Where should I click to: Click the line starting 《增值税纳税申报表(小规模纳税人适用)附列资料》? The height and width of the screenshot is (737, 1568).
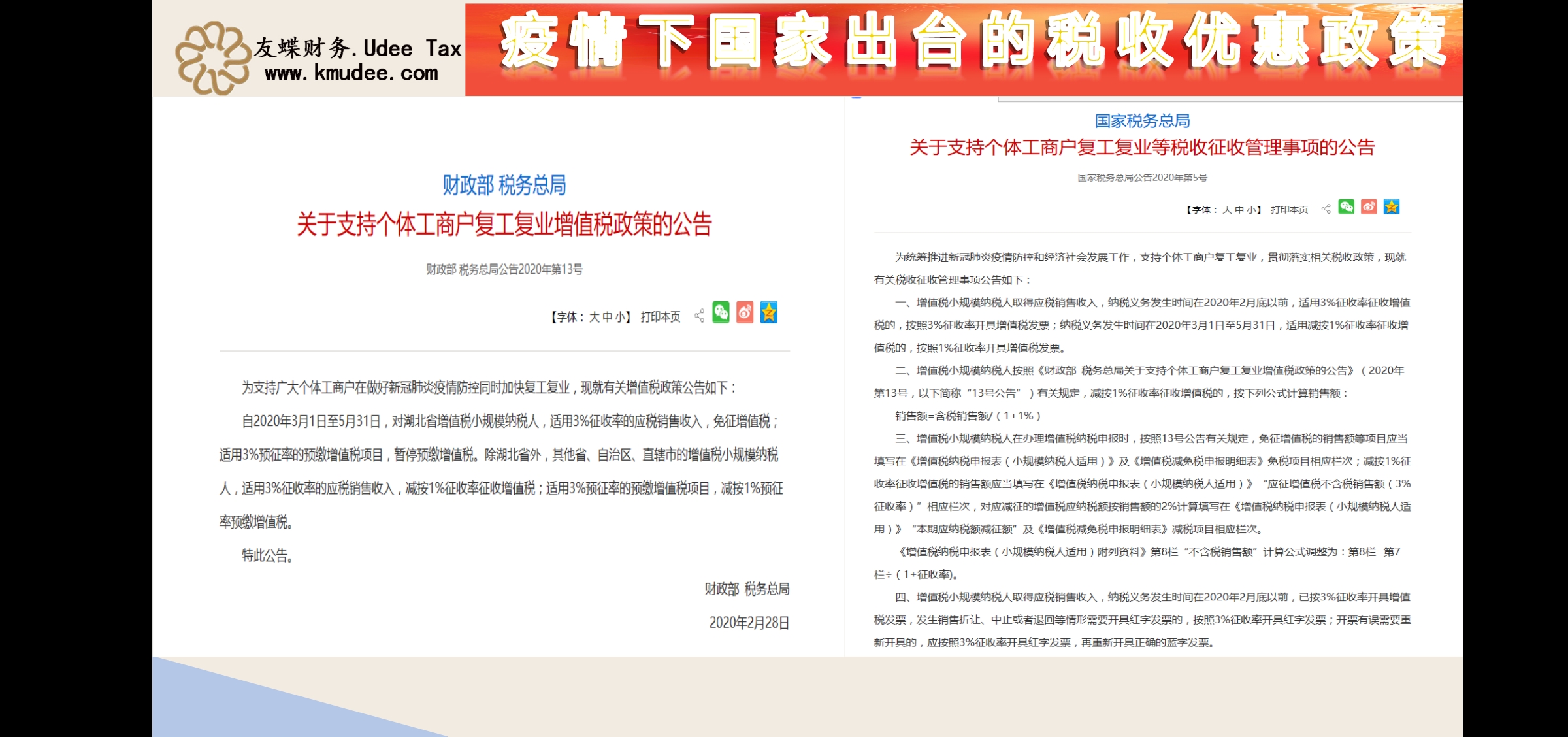pyautogui.click(x=1148, y=551)
